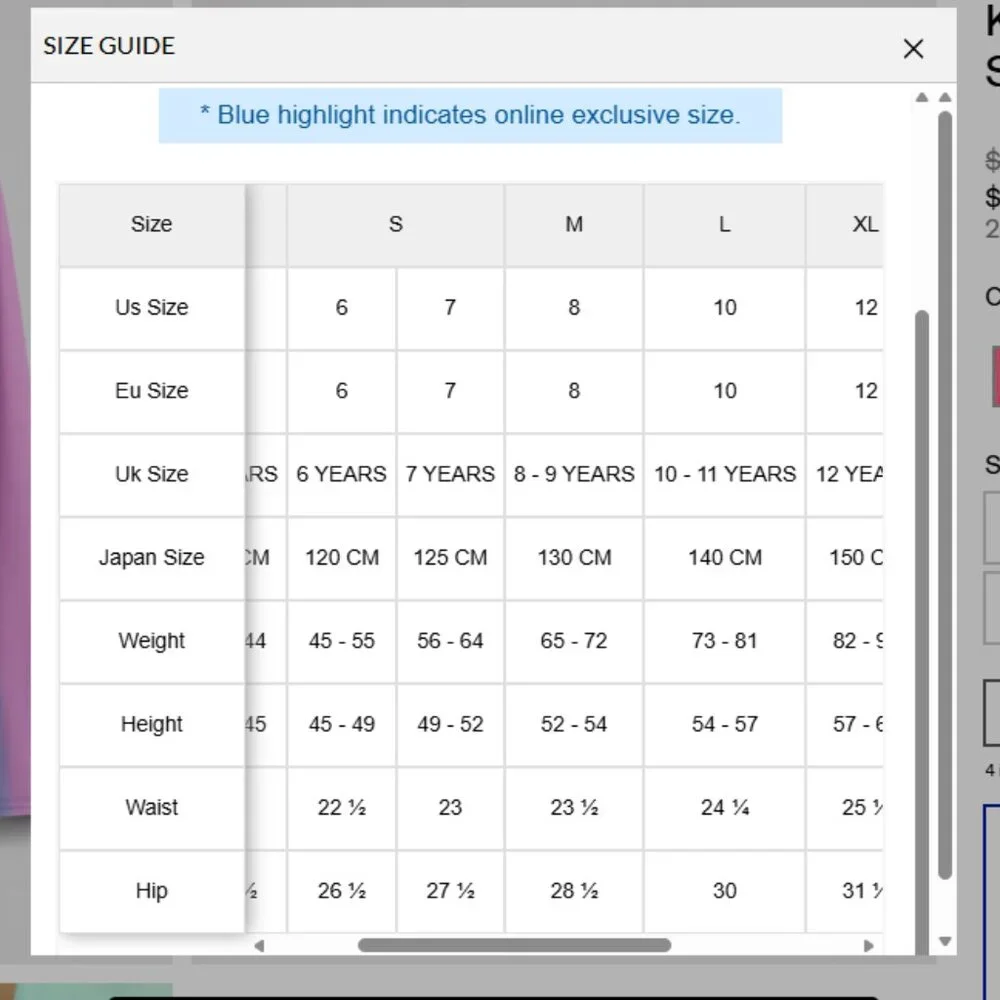Image resolution: width=1000 pixels, height=1000 pixels.
Task: Select the '24 ¼' waist cell
Action: [724, 807]
